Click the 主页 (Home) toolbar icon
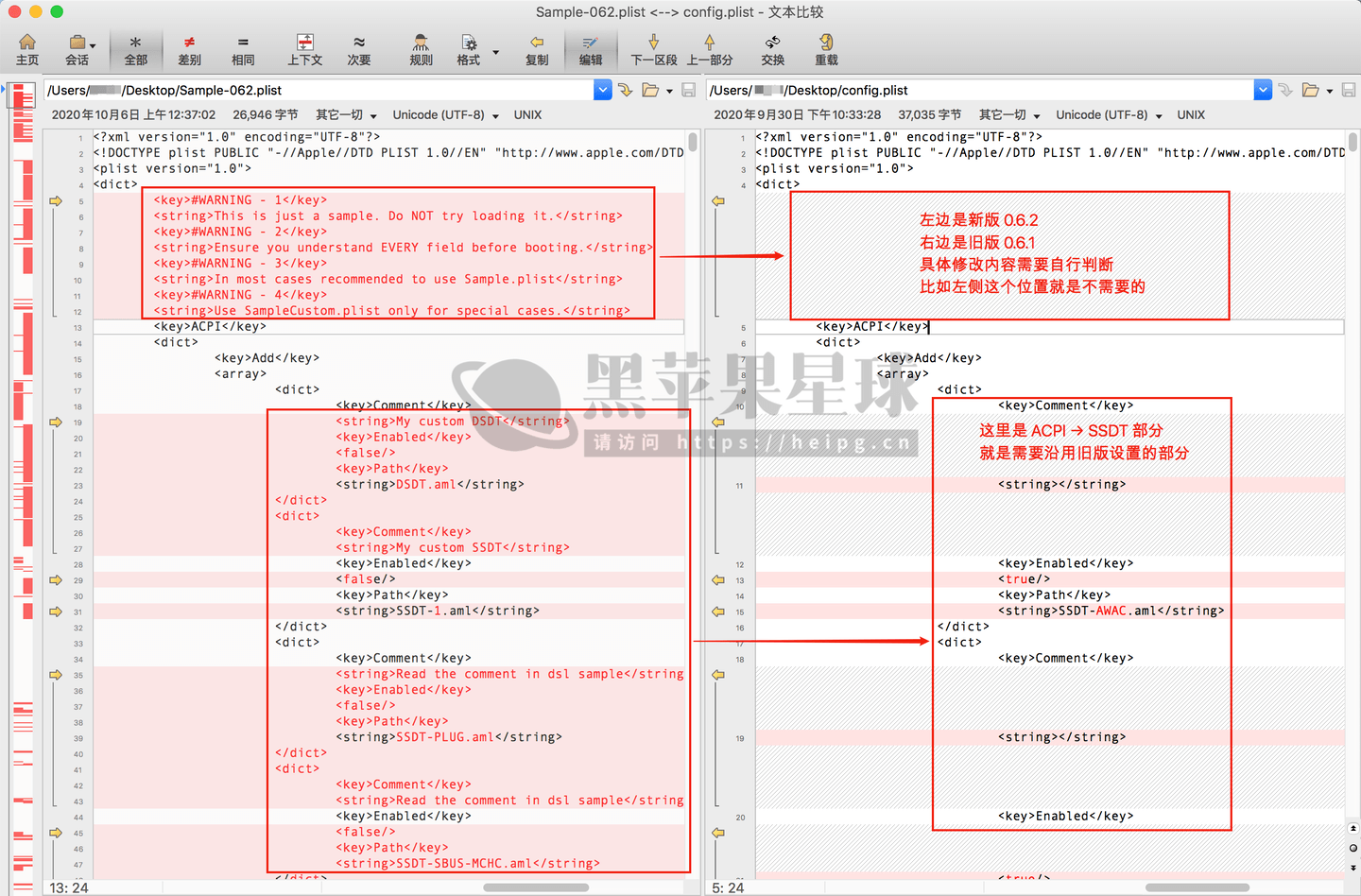Viewport: 1361px width, 896px height. point(27,49)
